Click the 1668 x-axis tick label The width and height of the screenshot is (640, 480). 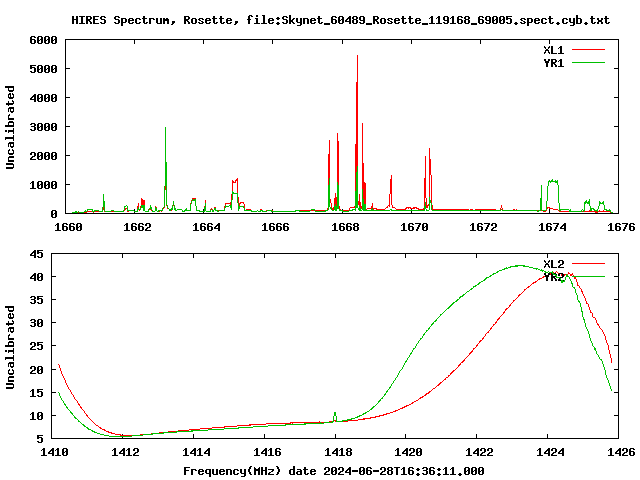(345, 227)
